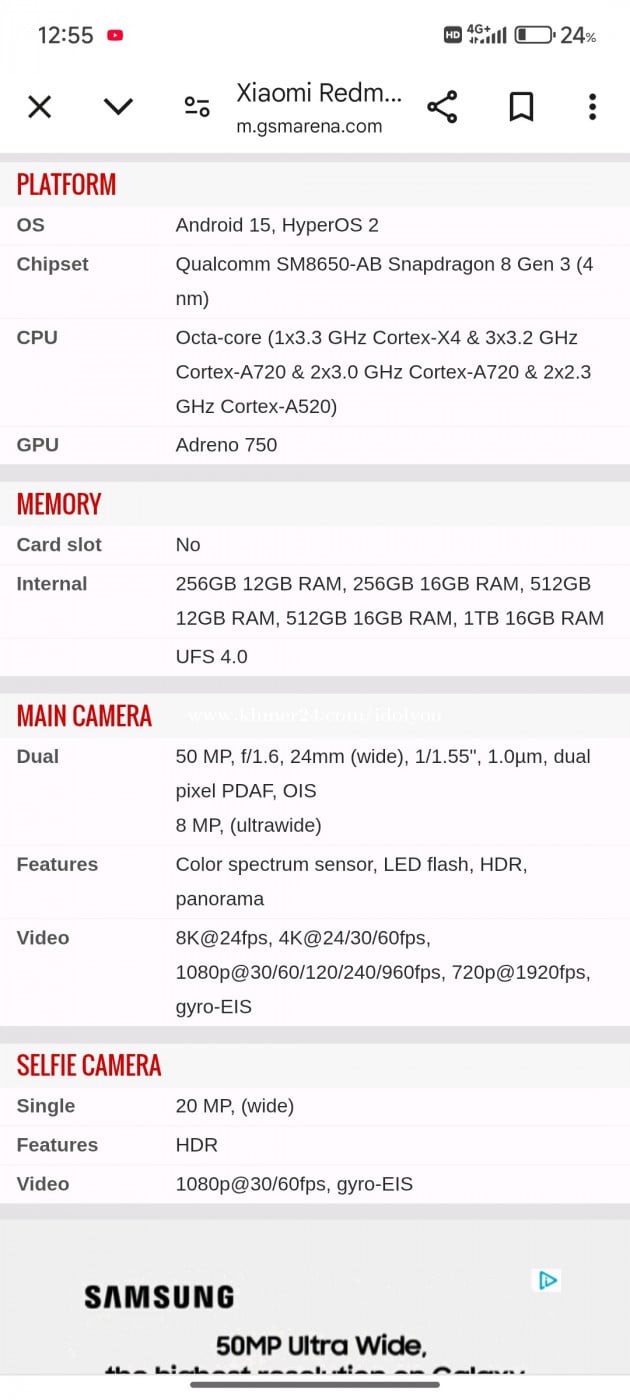Tap the battery icon showing 24%

534,35
